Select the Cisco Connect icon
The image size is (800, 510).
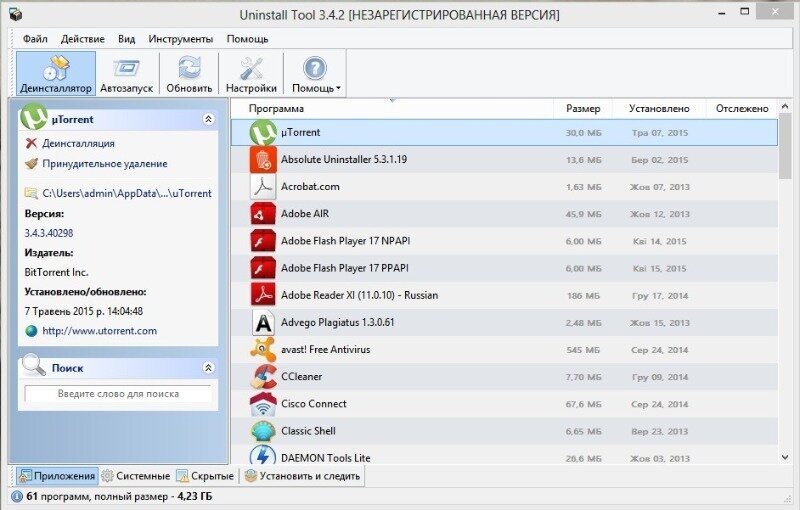[x=263, y=404]
